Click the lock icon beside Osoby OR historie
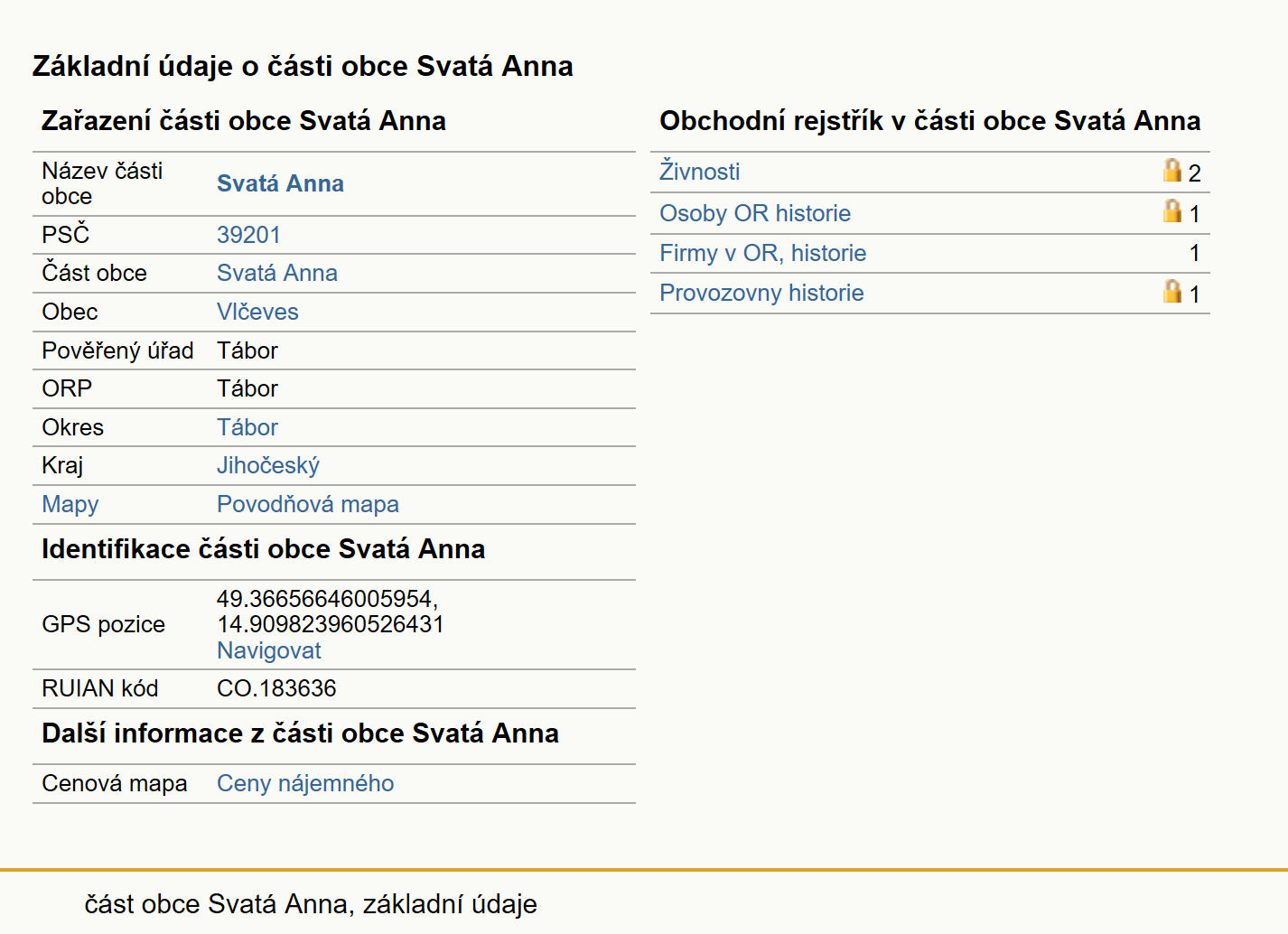1288x934 pixels. [1171, 210]
